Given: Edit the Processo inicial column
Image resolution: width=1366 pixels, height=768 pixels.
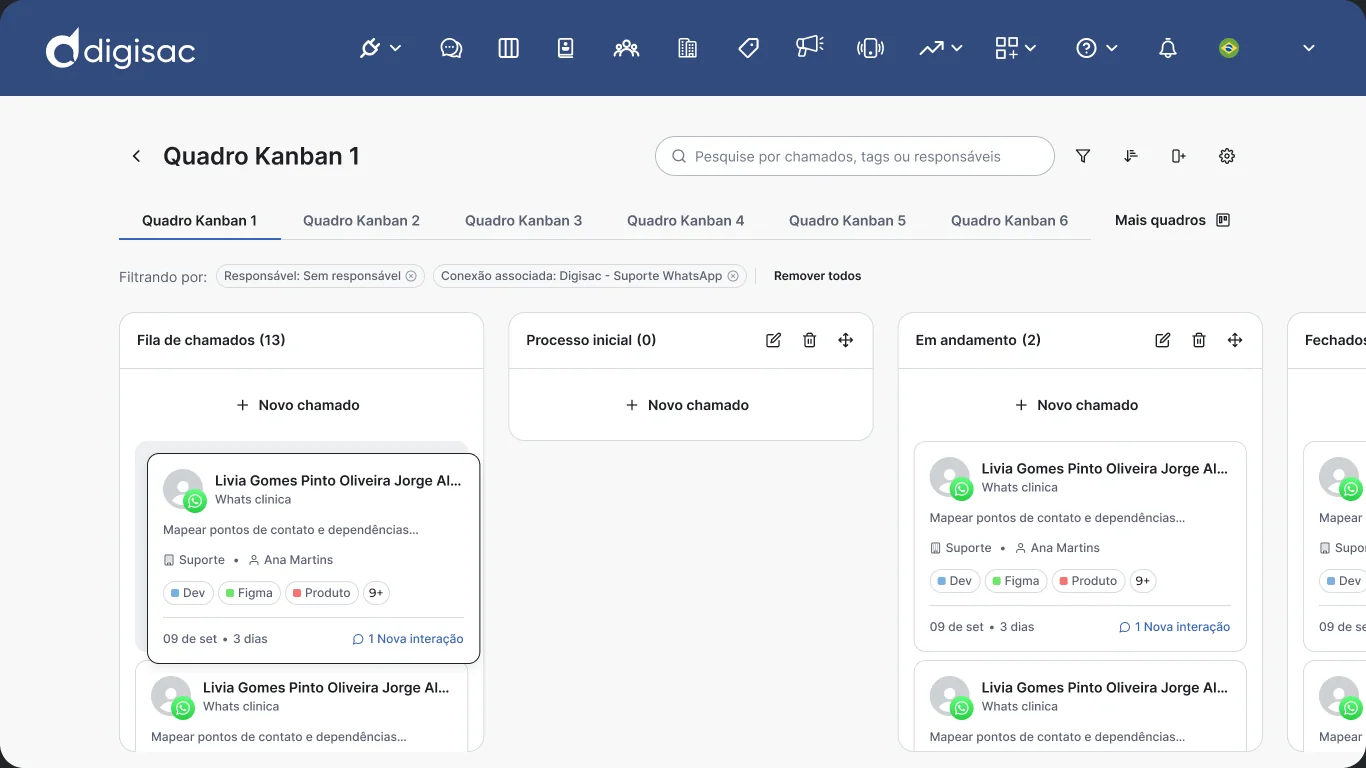Looking at the screenshot, I should point(773,340).
